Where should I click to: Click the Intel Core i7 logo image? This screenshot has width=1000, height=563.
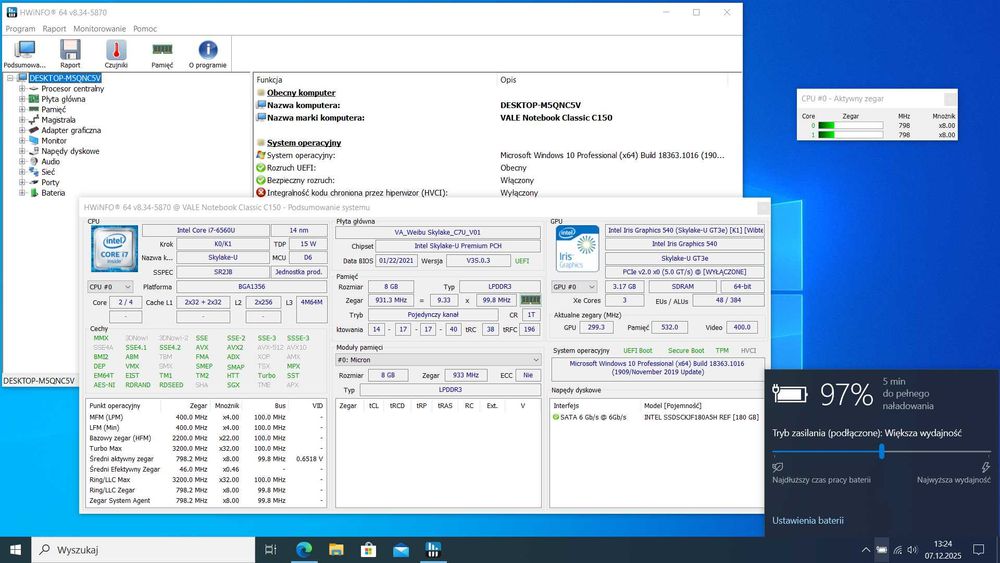click(x=114, y=249)
